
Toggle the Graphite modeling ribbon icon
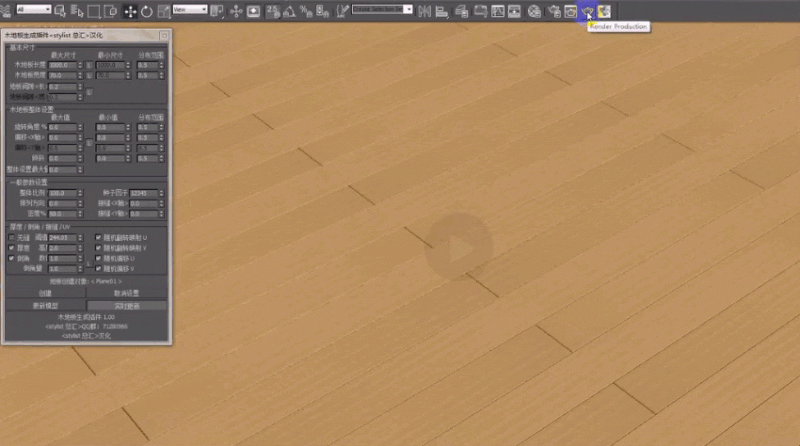[481, 11]
